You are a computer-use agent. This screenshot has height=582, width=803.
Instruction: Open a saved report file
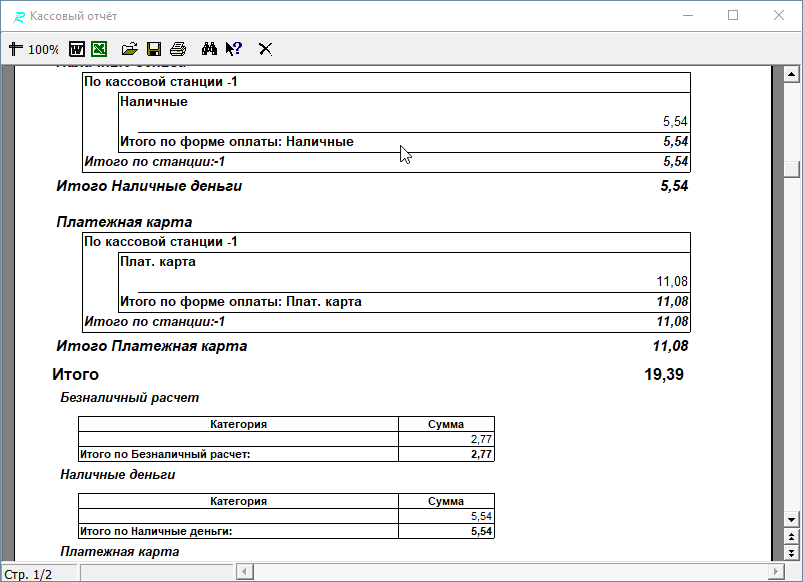pyautogui.click(x=129, y=48)
